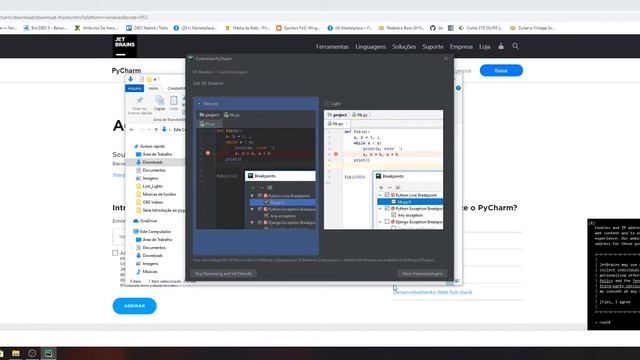Viewport: 640px width, 360px height.
Task: Click the Copiar ribbon icon
Action: (160, 101)
